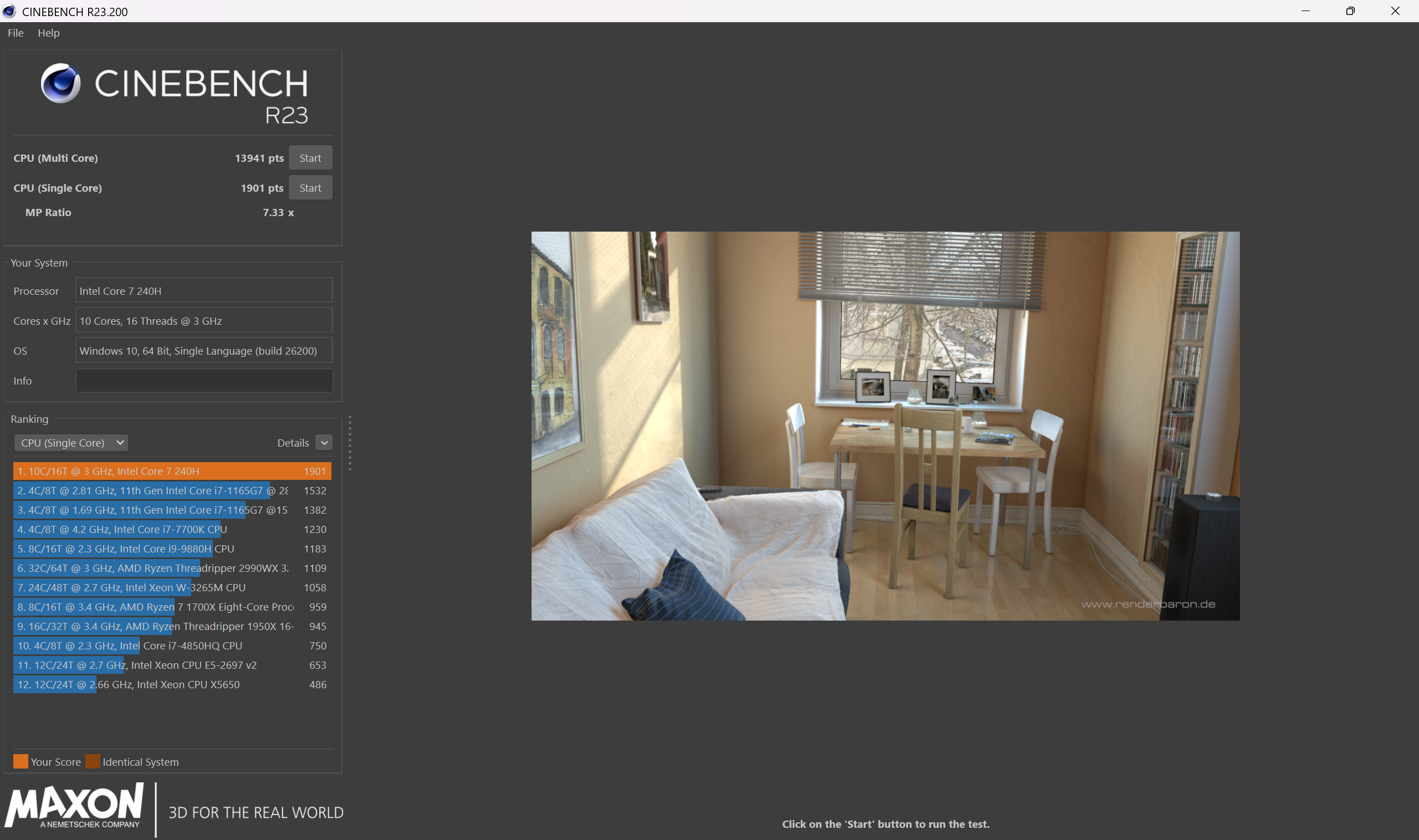Open the File menu
The height and width of the screenshot is (840, 1419).
tap(16, 33)
